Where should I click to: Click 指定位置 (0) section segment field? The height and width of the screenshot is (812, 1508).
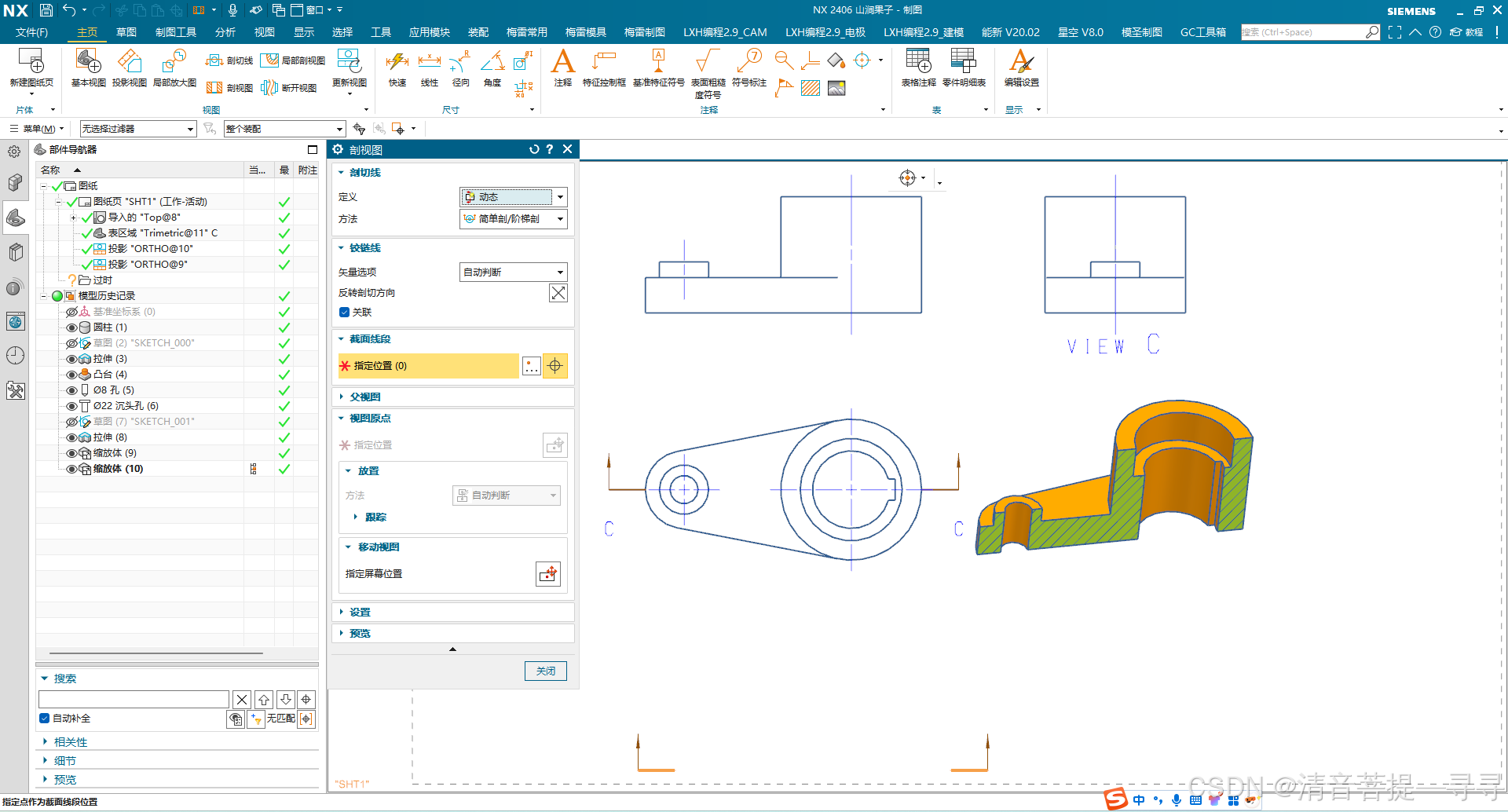(429, 366)
